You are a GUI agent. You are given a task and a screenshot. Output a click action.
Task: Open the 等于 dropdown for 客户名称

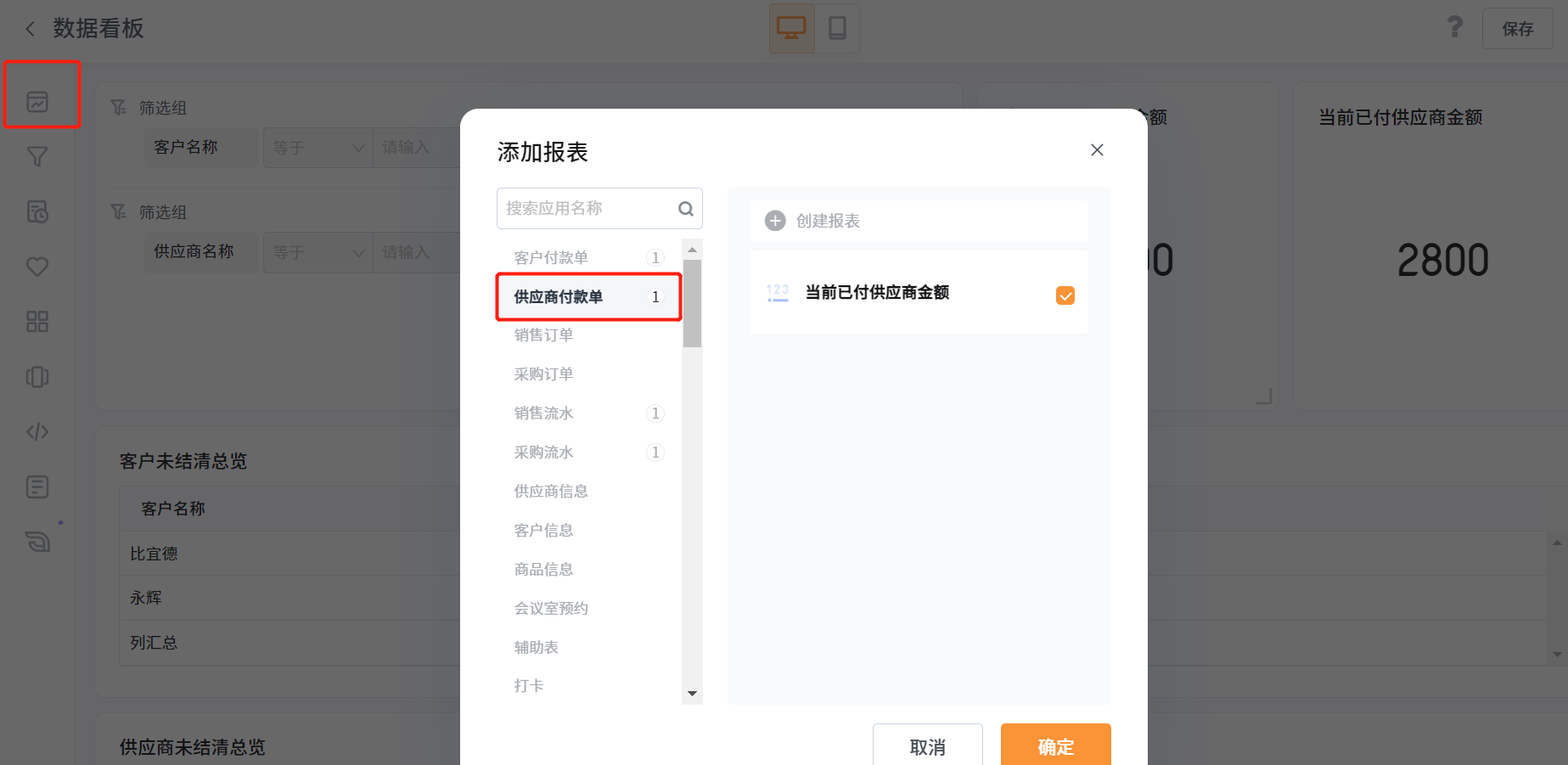pyautogui.click(x=318, y=148)
